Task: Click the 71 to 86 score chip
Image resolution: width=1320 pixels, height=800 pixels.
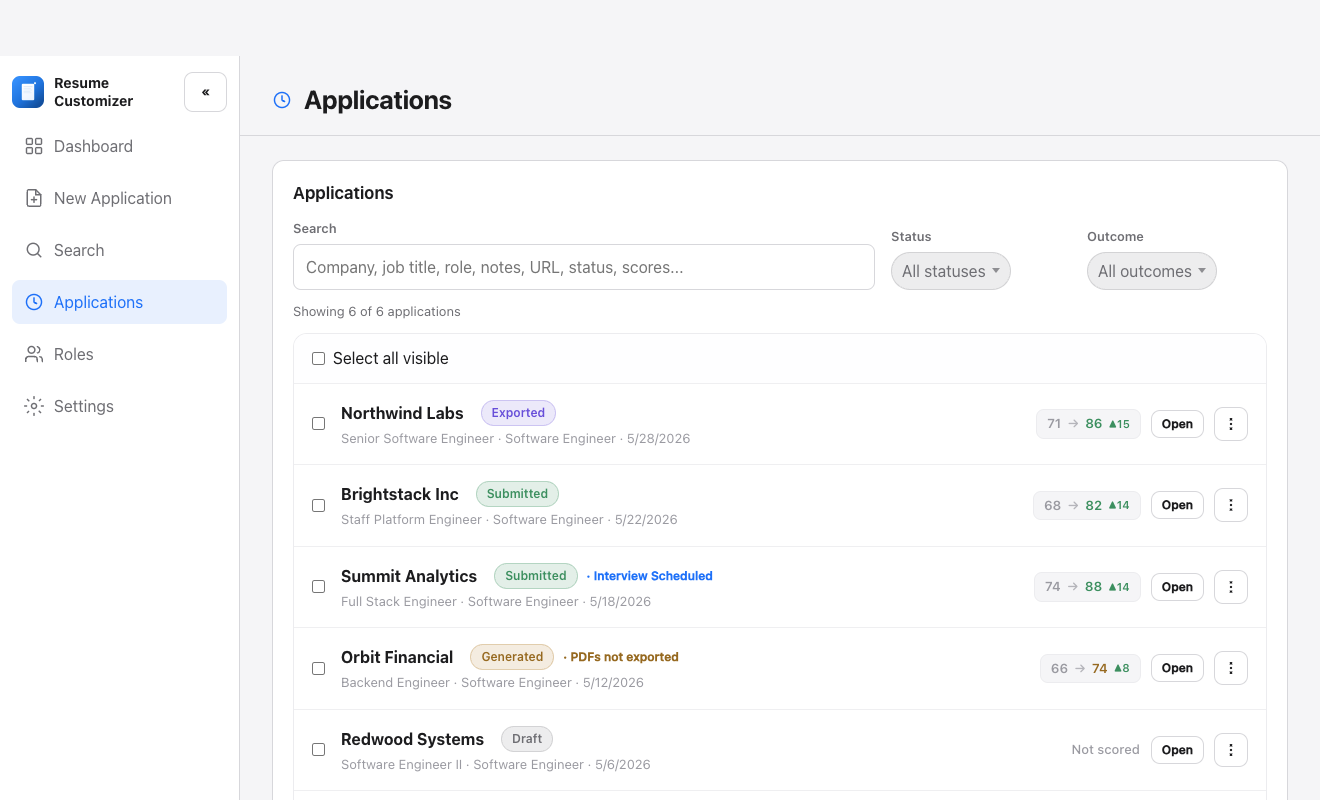Action: point(1088,424)
